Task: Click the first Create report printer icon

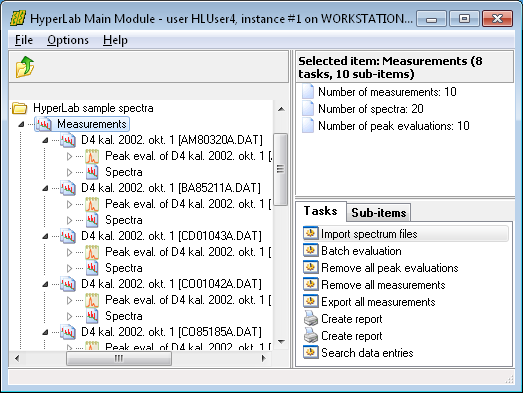Action: (311, 319)
